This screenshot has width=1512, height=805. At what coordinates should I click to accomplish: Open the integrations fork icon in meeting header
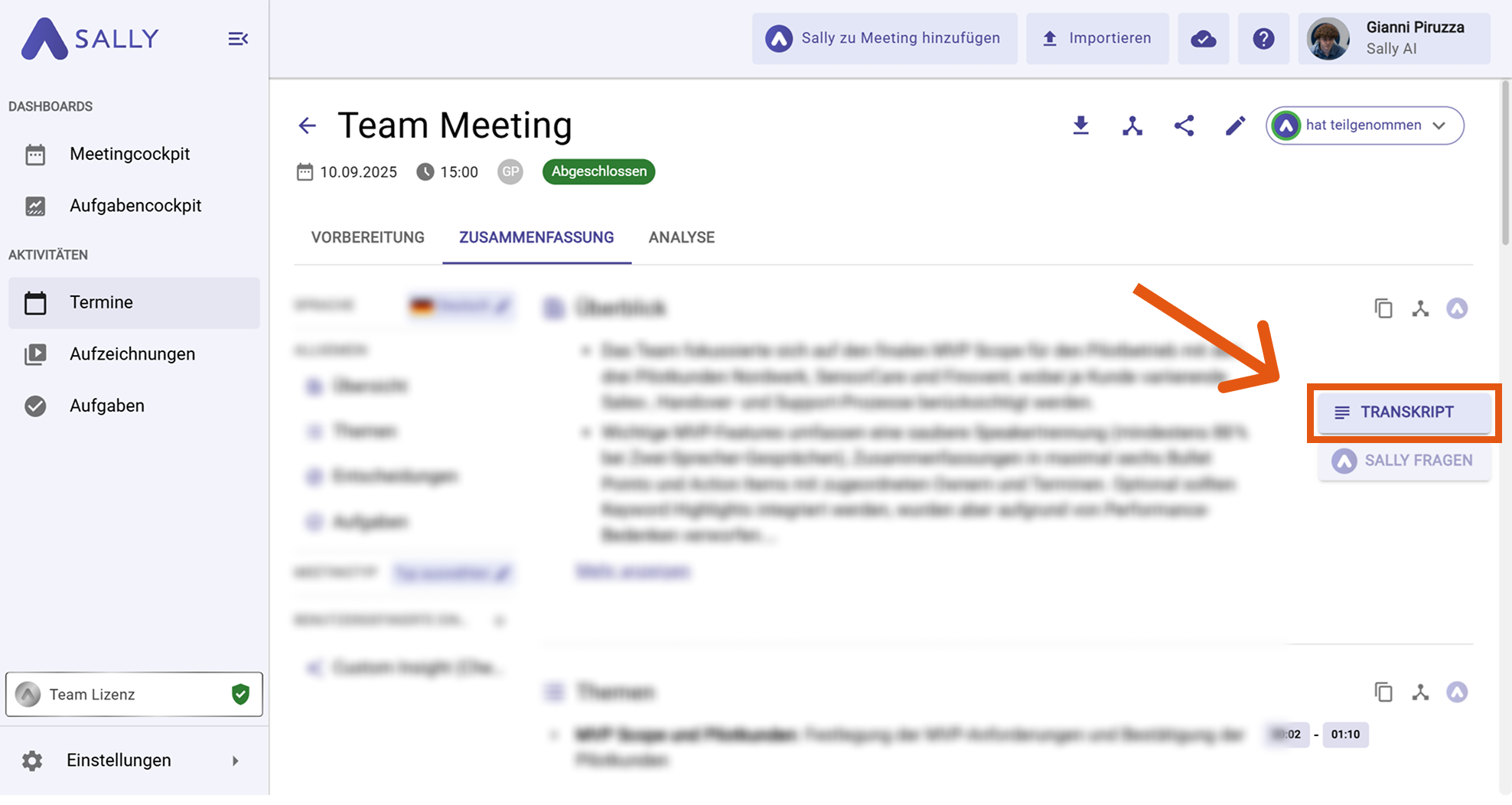(1132, 125)
